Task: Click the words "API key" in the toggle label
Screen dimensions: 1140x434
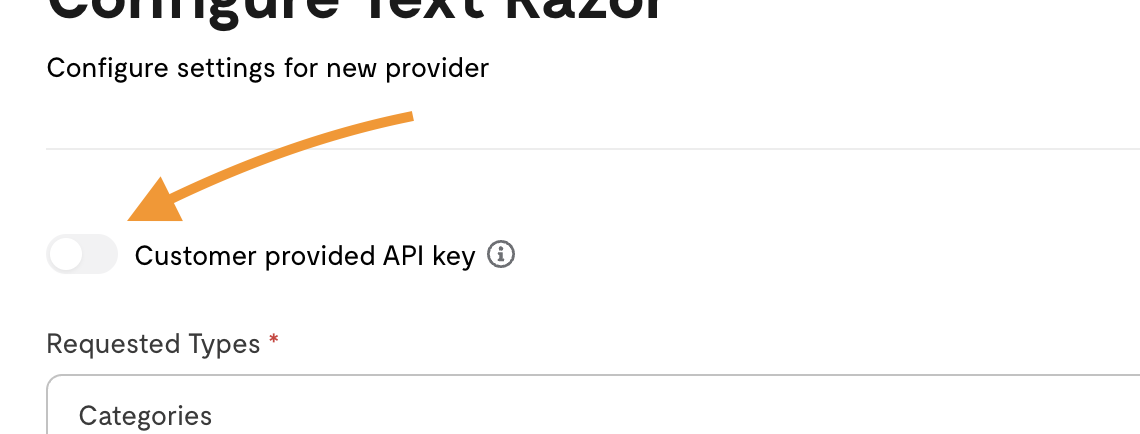Action: point(429,256)
